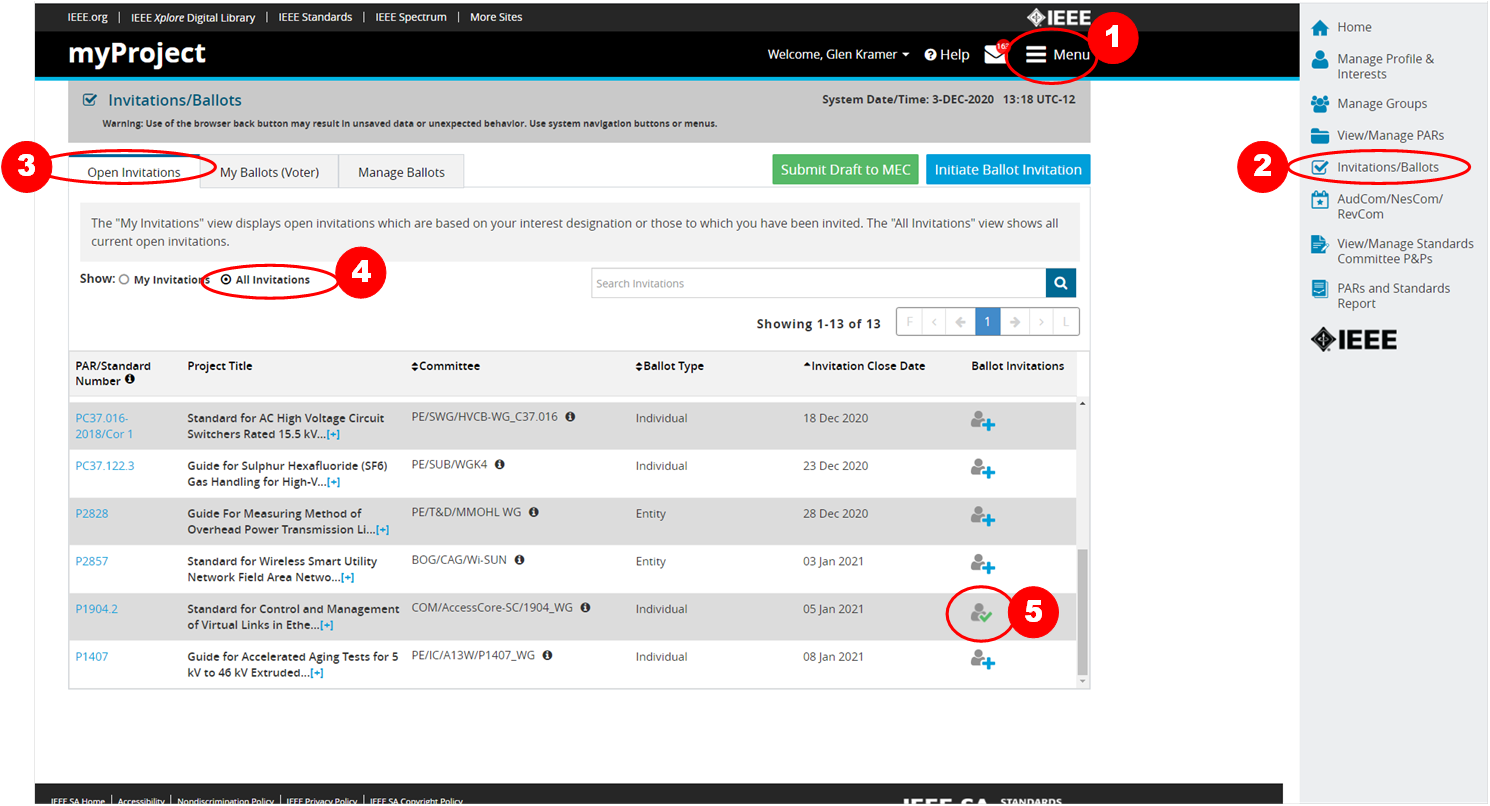Click PARs and Standards Report icon
The width and height of the screenshot is (1490, 806).
(x=1320, y=289)
